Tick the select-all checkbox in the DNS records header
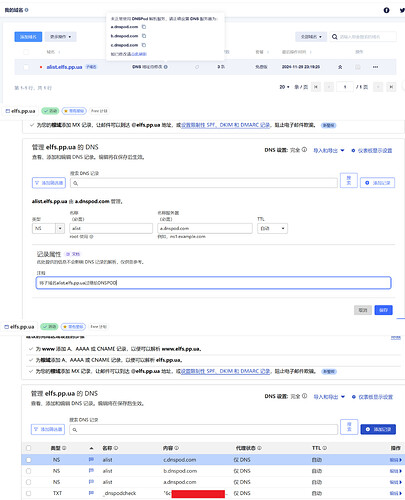Image resolution: width=405 pixels, height=500 pixels. tap(28, 448)
